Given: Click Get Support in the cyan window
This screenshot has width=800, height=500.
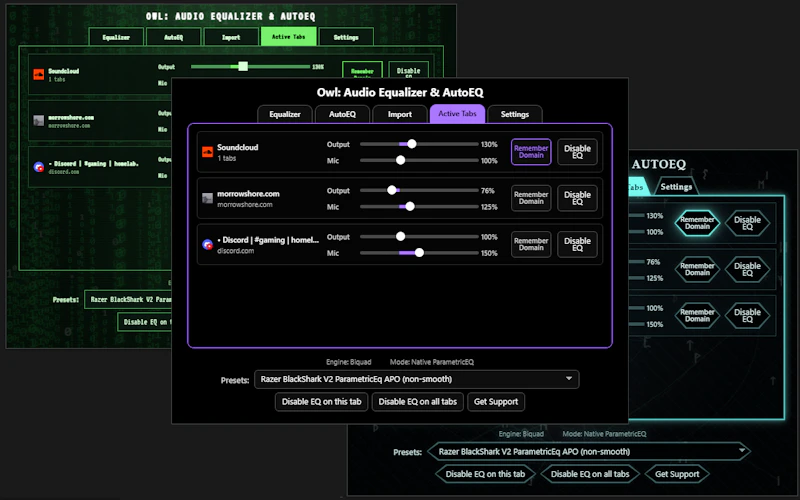Looking at the screenshot, I should (677, 474).
